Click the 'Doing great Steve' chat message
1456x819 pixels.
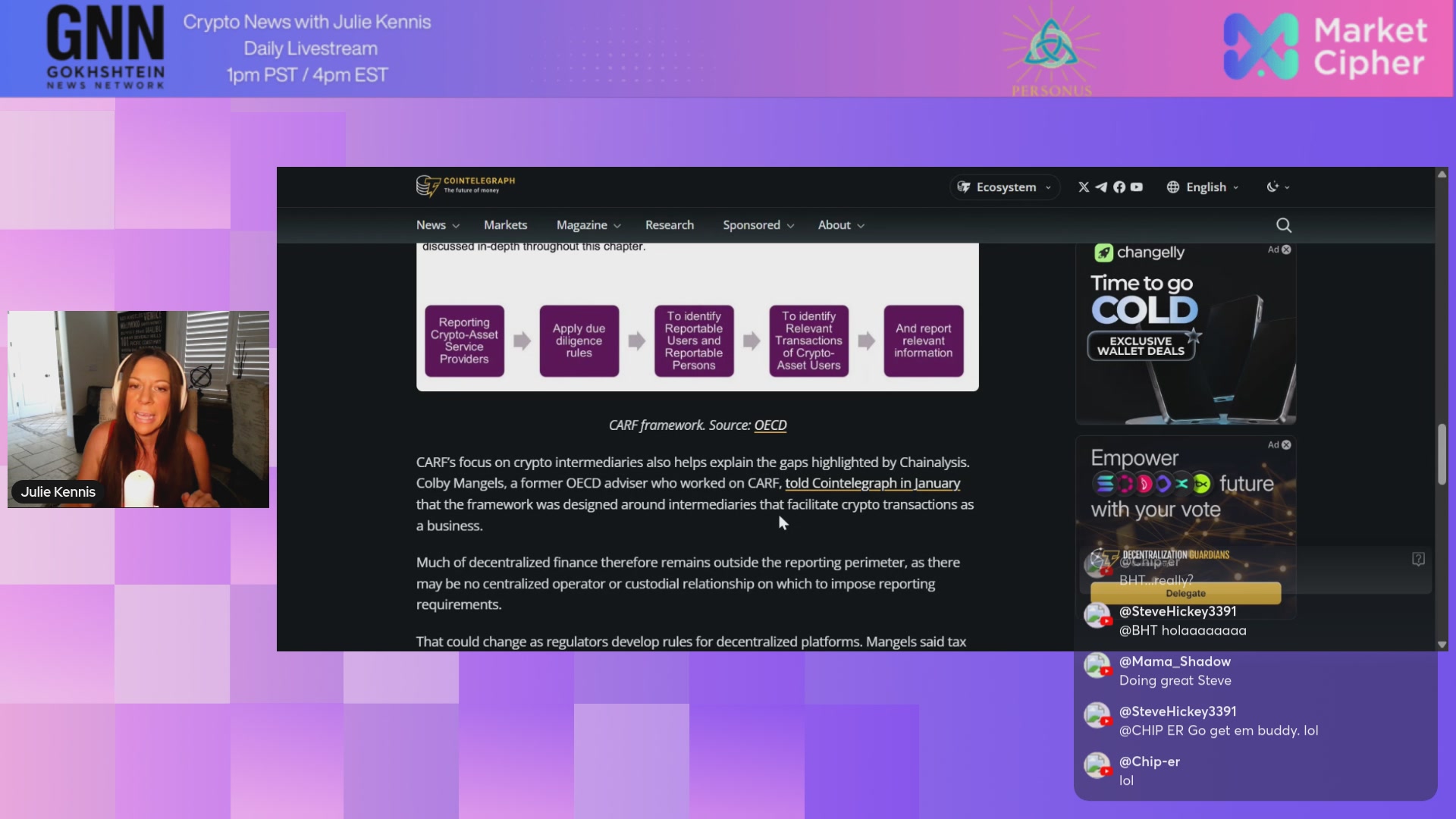coord(1175,681)
